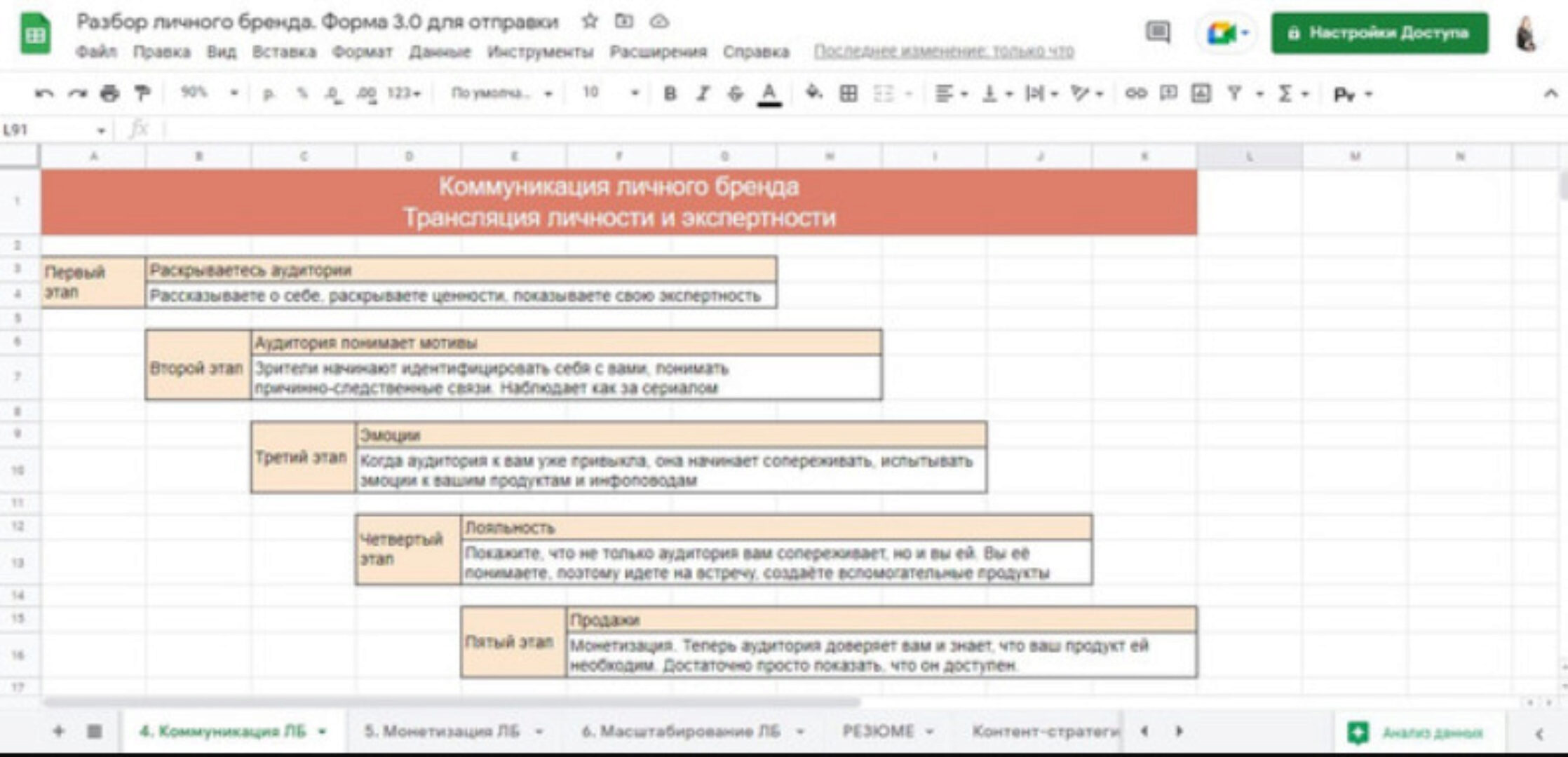Open the last edit history link
The width and height of the screenshot is (1568, 757).
(x=943, y=51)
